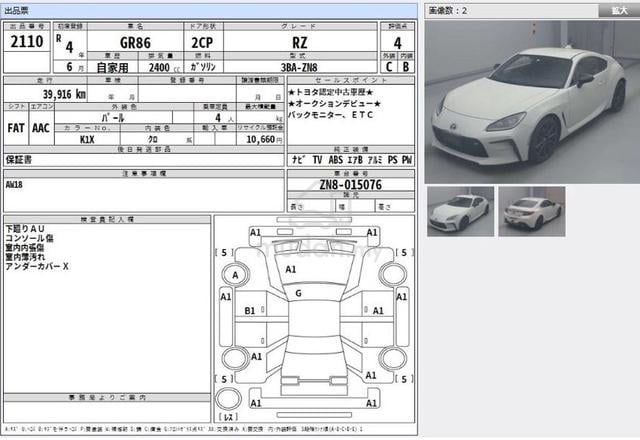Click the model code 3BA-ZN8
The height and width of the screenshot is (440, 640).
299,67
